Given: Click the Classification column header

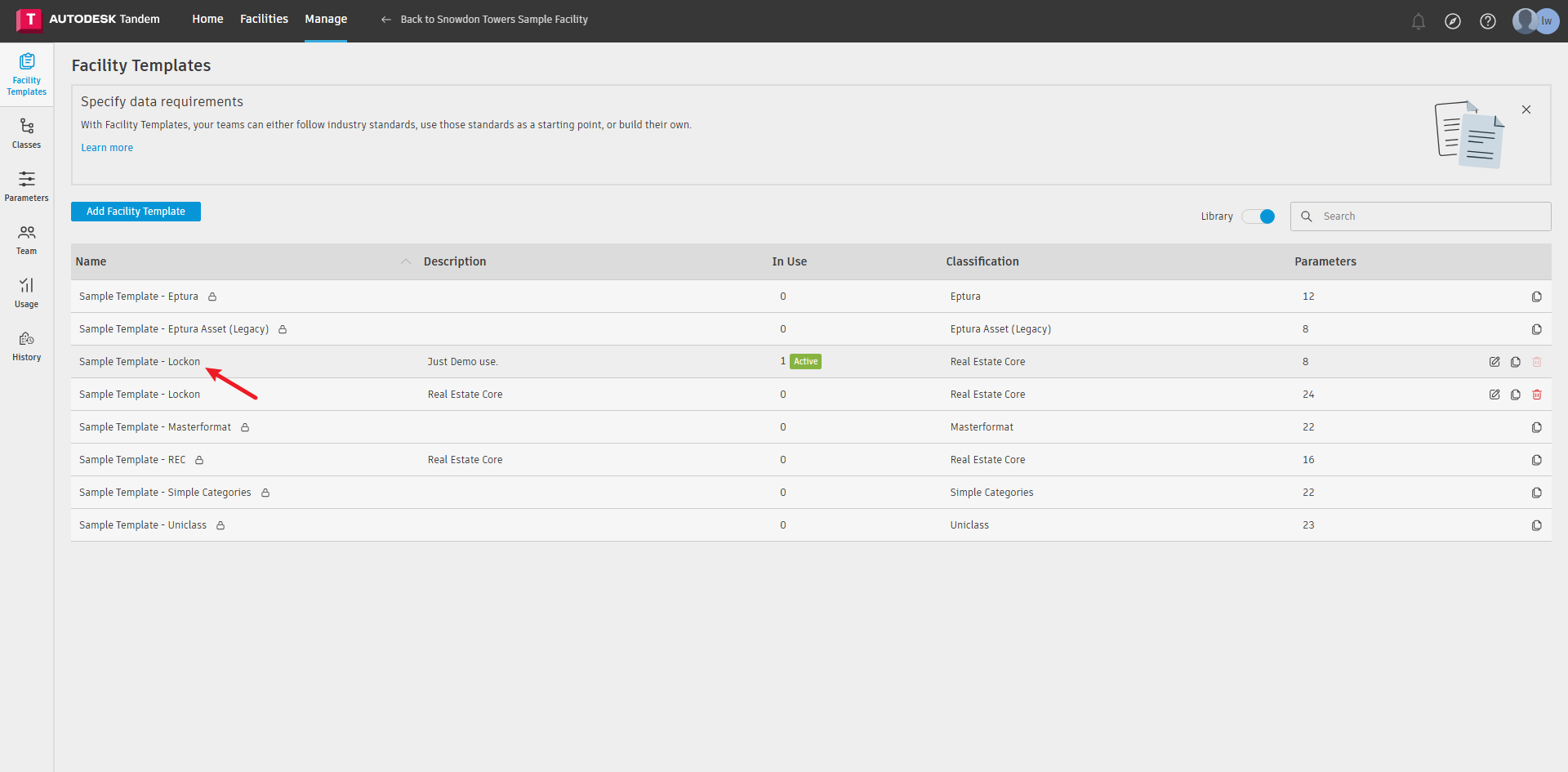Looking at the screenshot, I should [982, 261].
